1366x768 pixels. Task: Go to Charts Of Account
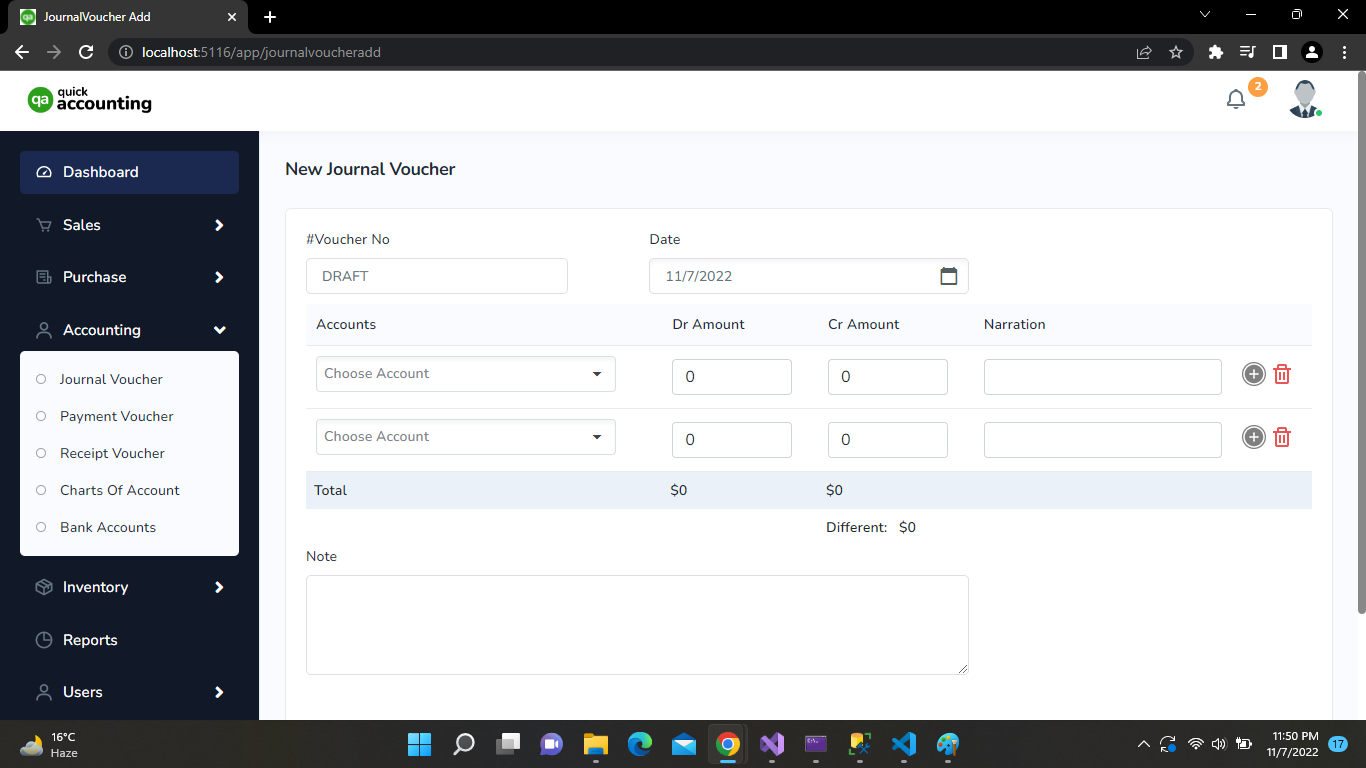[x=119, y=490]
